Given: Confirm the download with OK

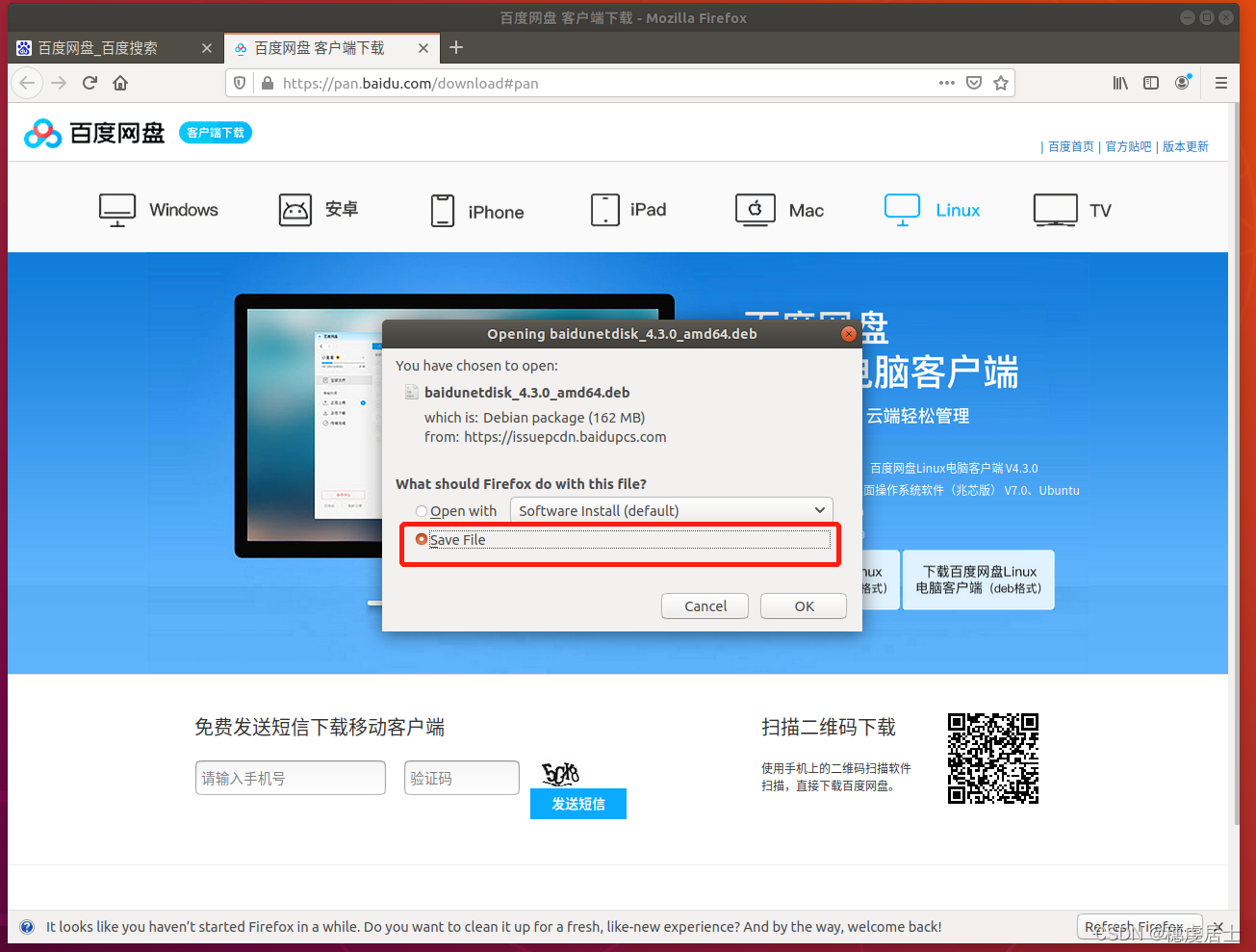Looking at the screenshot, I should 805,606.
